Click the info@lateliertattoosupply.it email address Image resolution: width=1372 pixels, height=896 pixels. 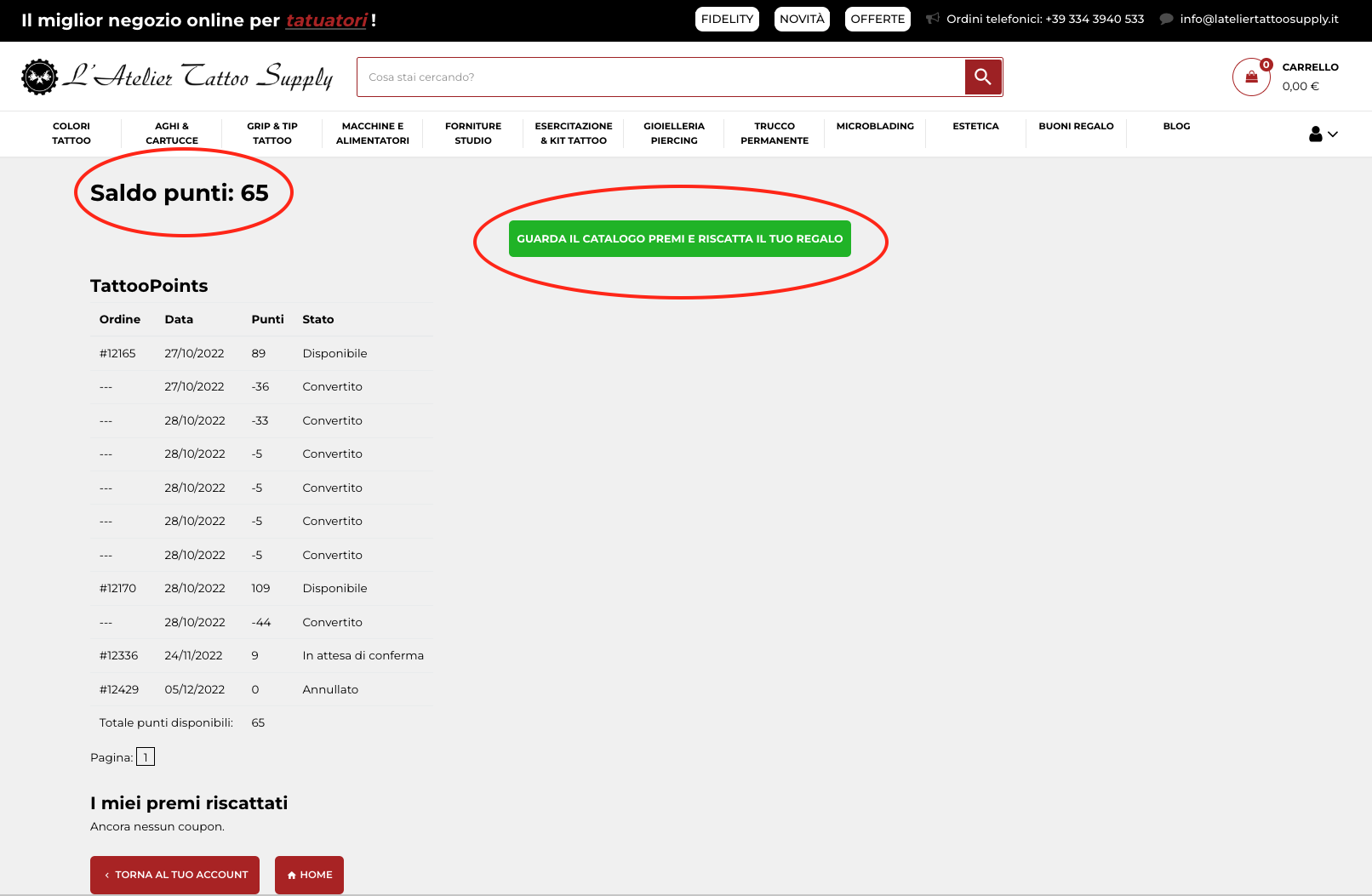[x=1259, y=19]
